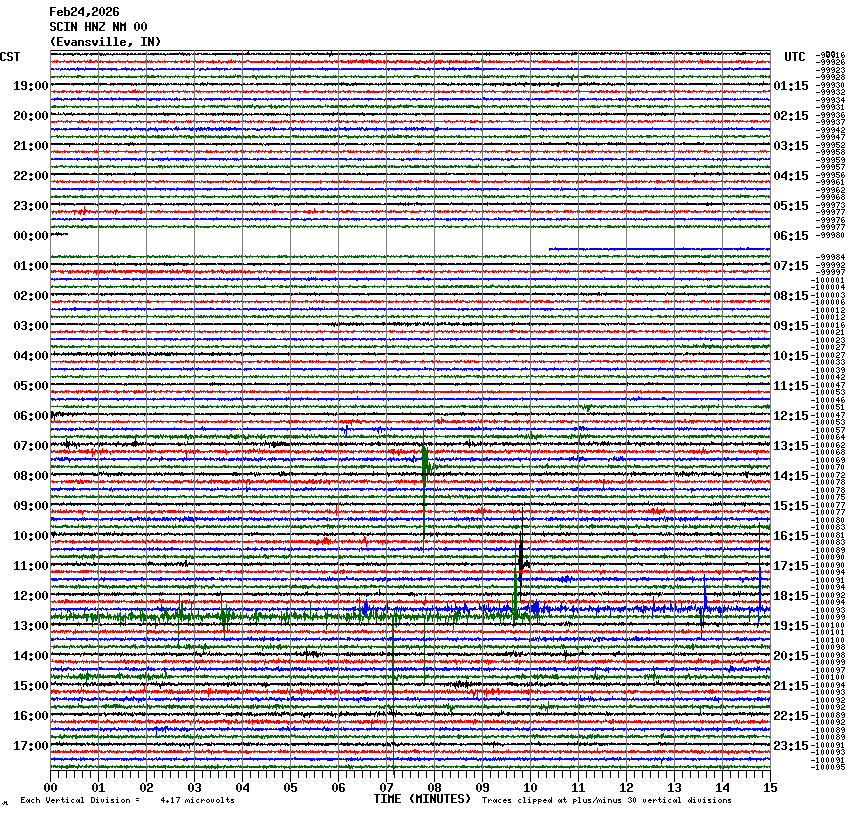Click the large green spike near minute 8
This screenshot has height=814, width=850.
425,462
